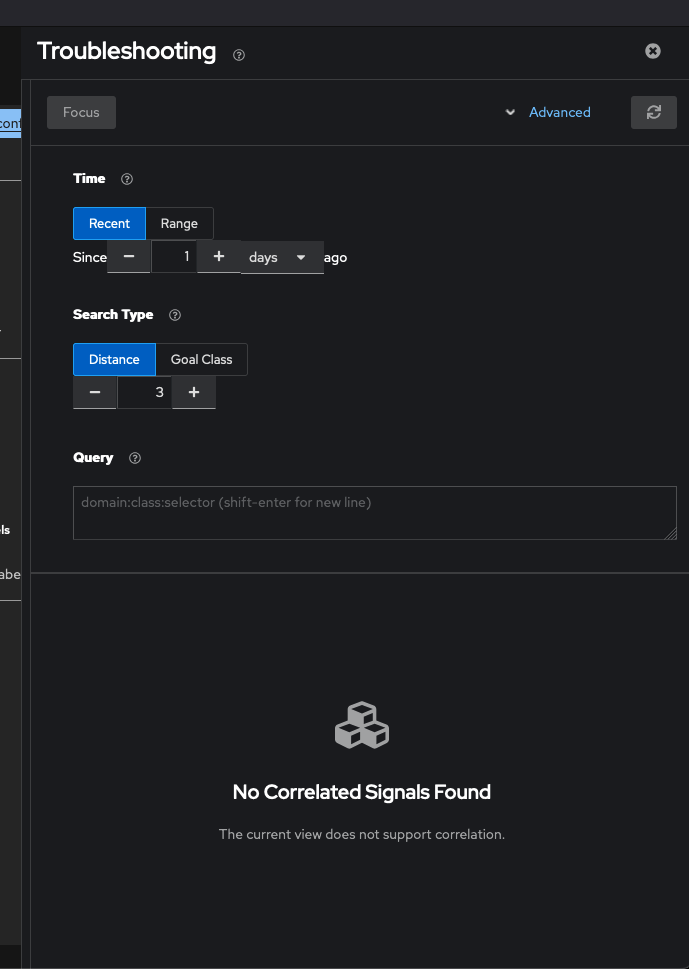The width and height of the screenshot is (689, 969).
Task: Click the distance number input field
Action: 145,393
